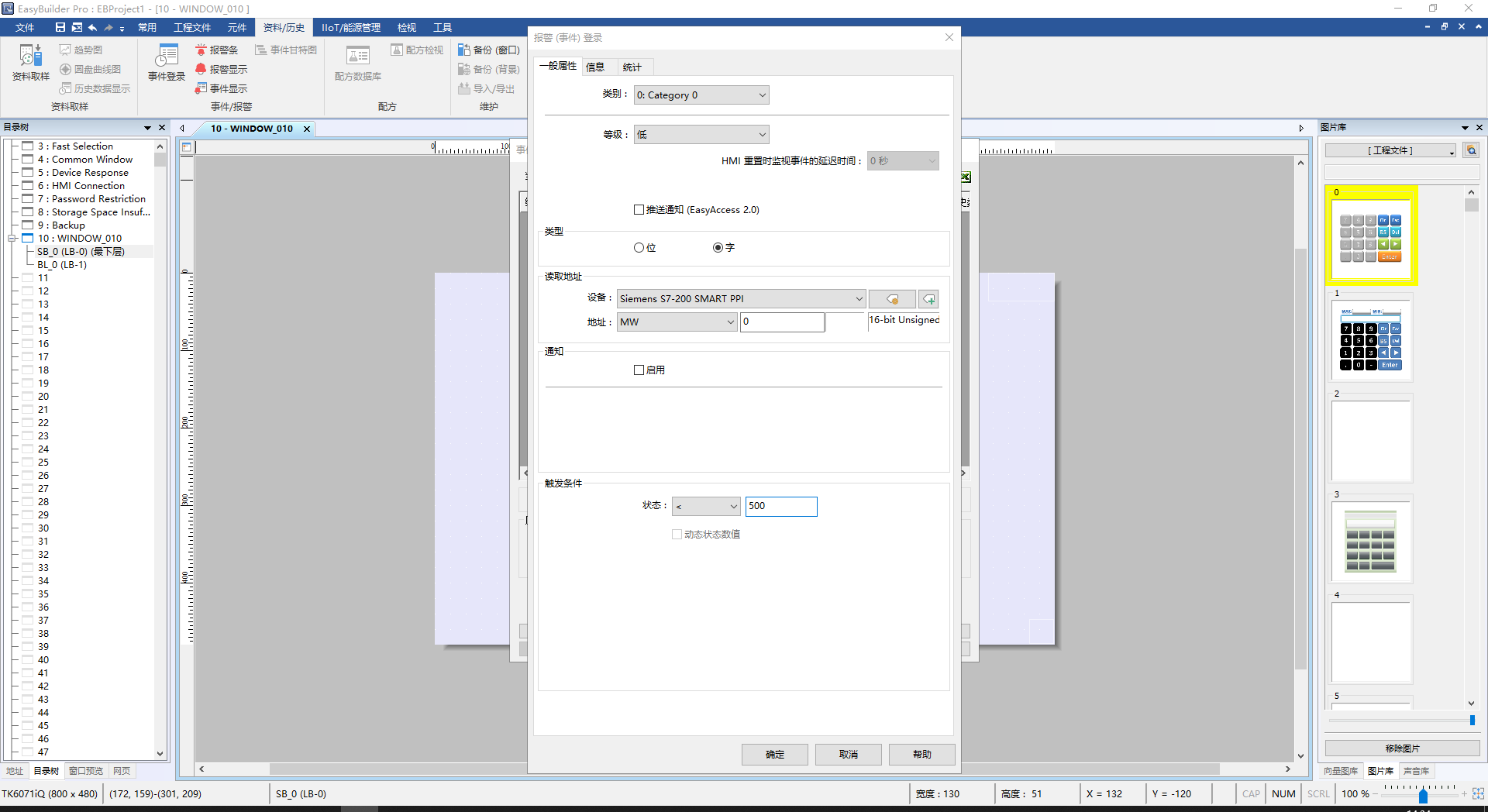Click the 资料取样 data sampling icon
1488x812 pixels.
click(x=30, y=57)
